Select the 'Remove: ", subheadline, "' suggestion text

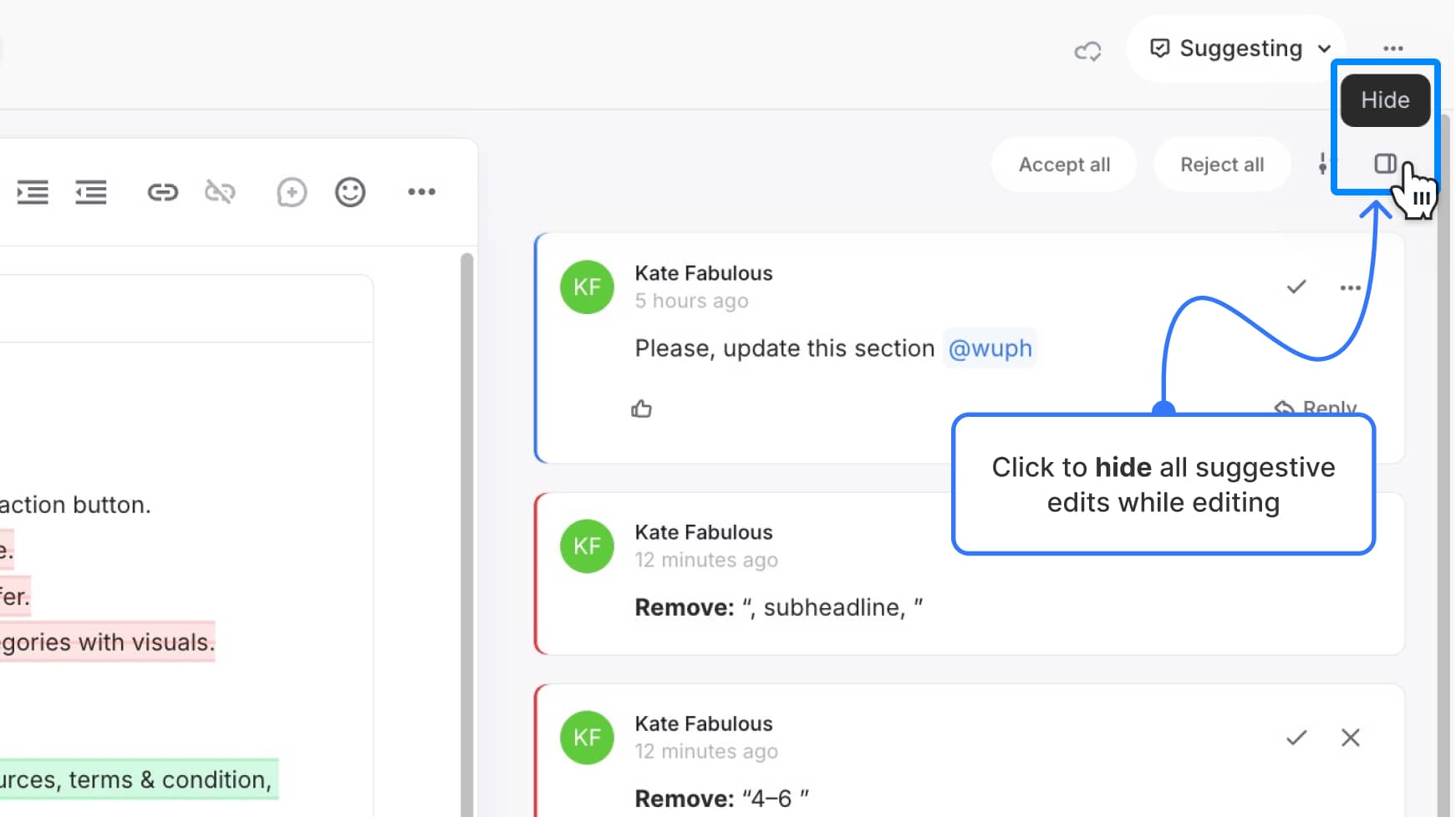click(x=778, y=607)
